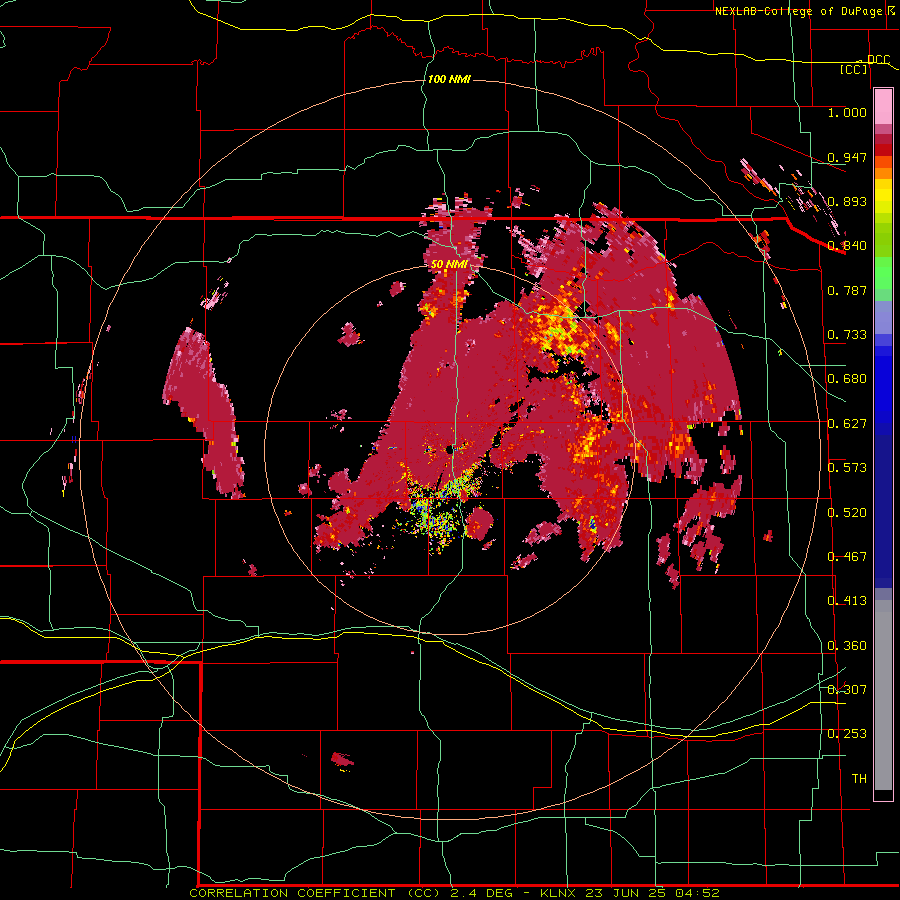This screenshot has width=900, height=900.
Task: Select the 0.413 scale value
Action: (847, 601)
